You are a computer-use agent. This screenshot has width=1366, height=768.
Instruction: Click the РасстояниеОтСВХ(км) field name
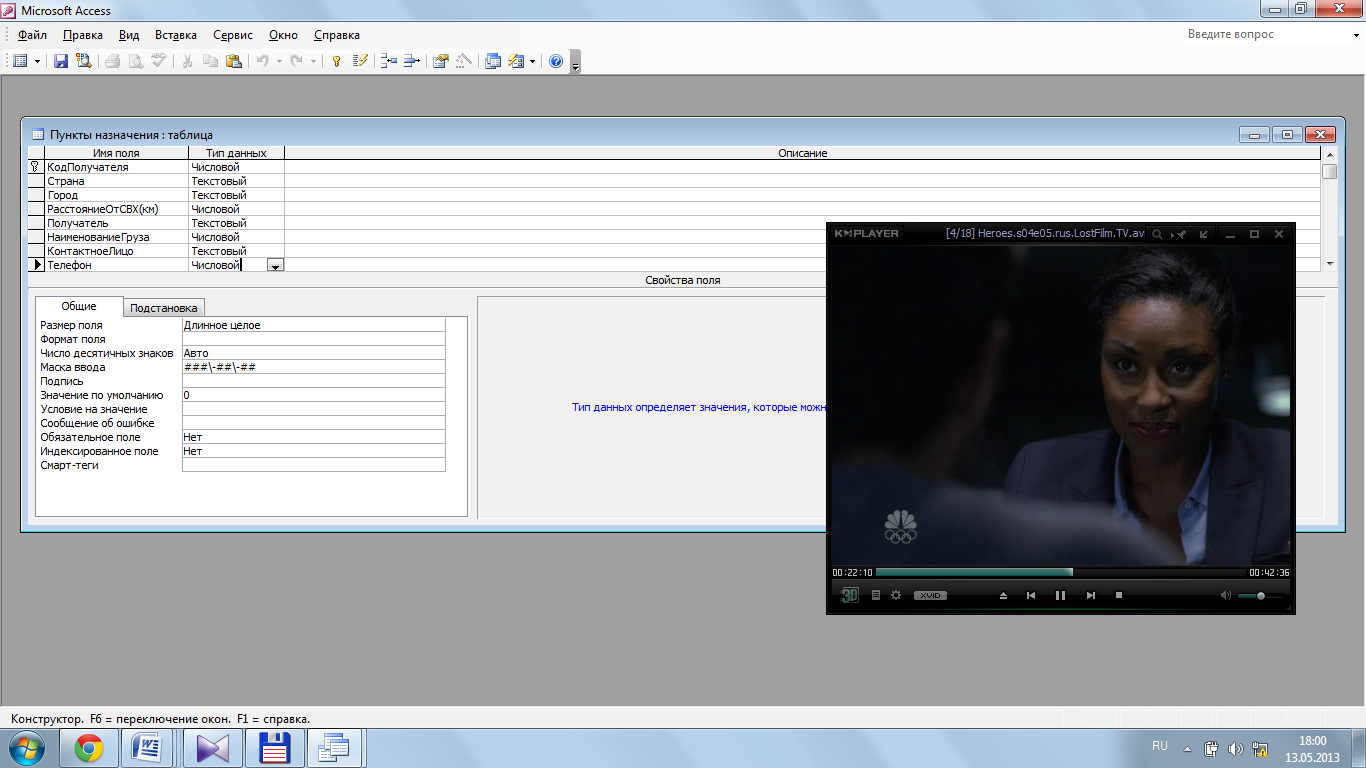point(116,209)
